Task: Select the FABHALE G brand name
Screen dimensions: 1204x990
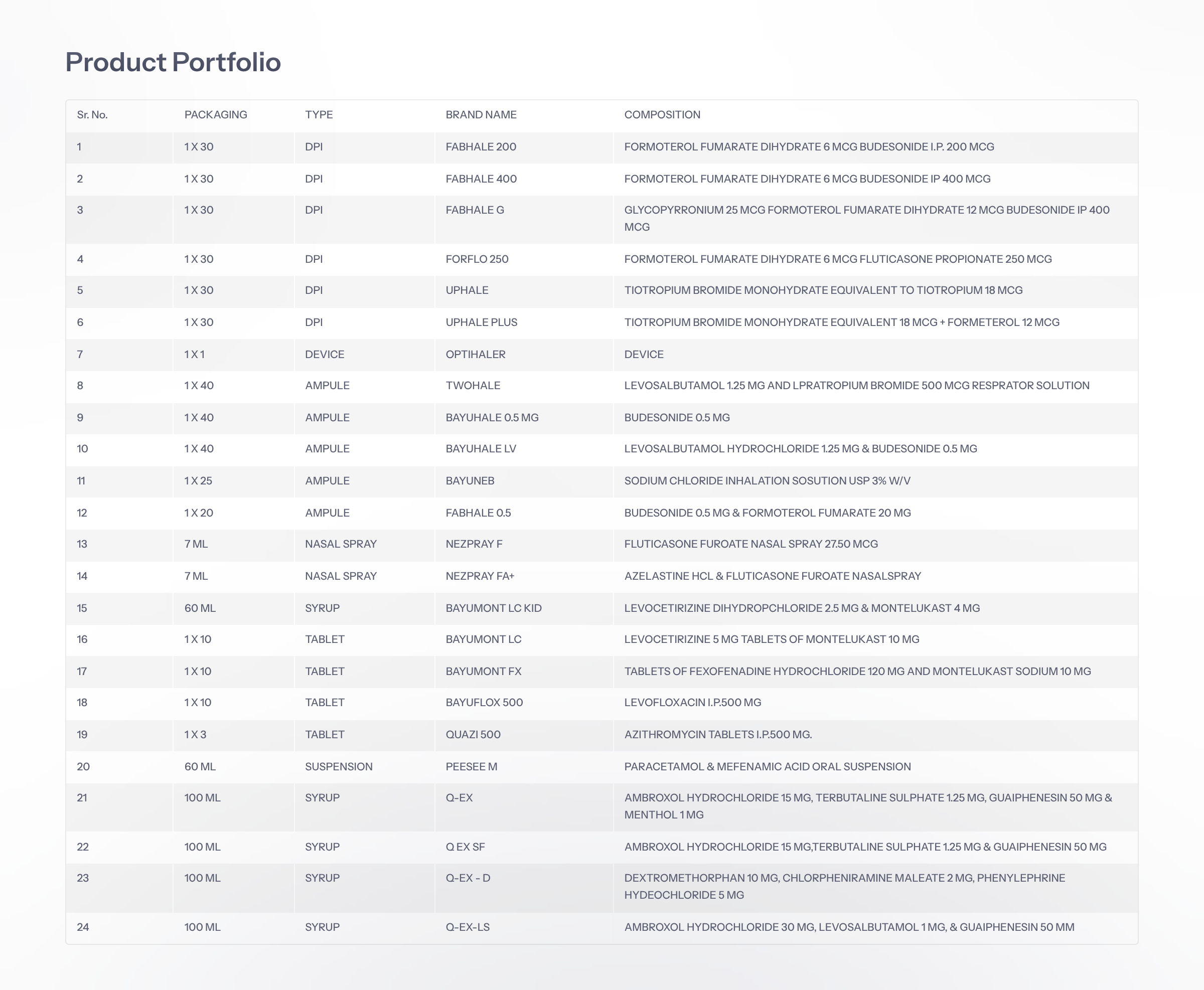Action: [x=475, y=210]
